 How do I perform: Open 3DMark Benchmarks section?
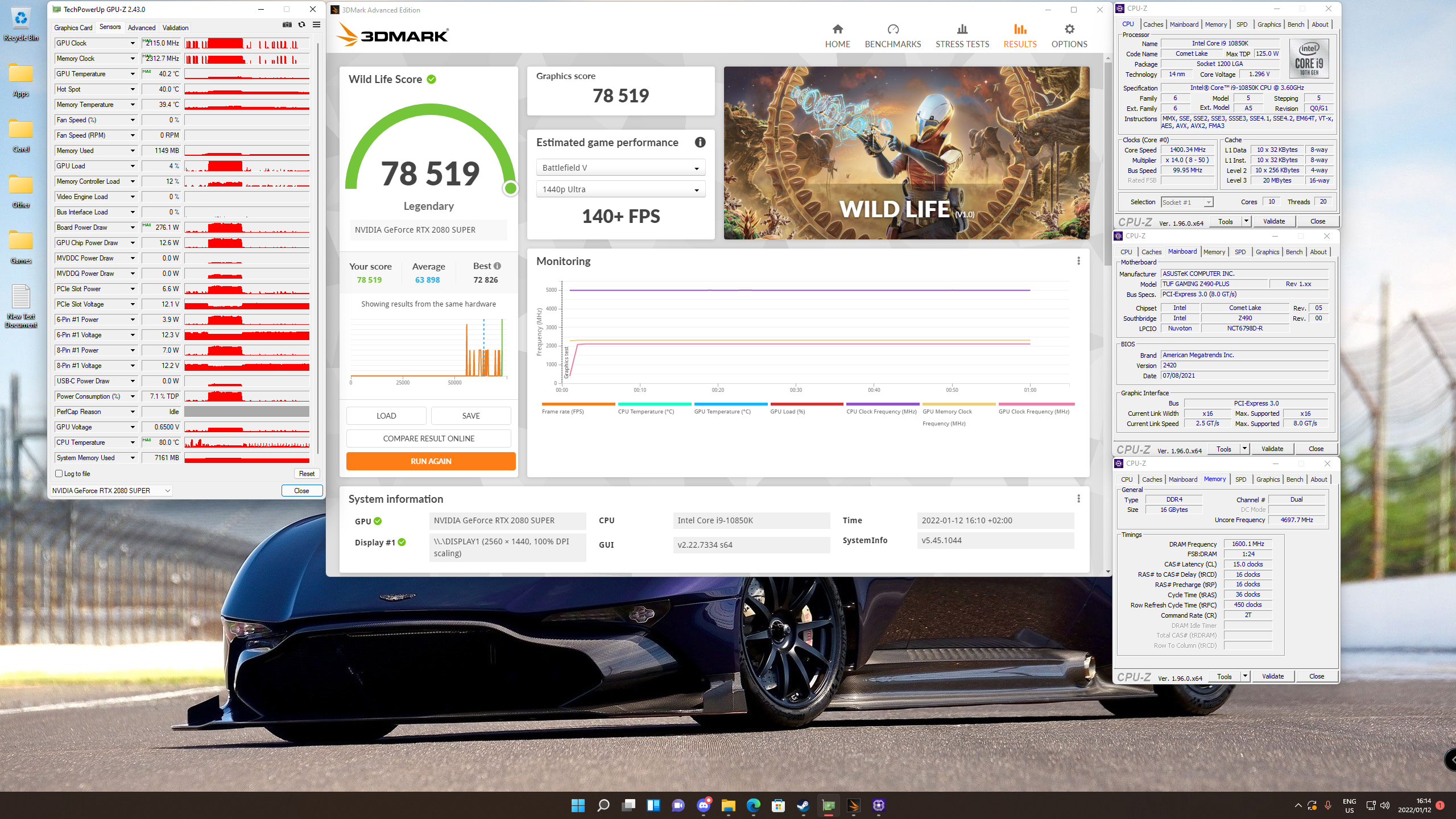[x=893, y=36]
